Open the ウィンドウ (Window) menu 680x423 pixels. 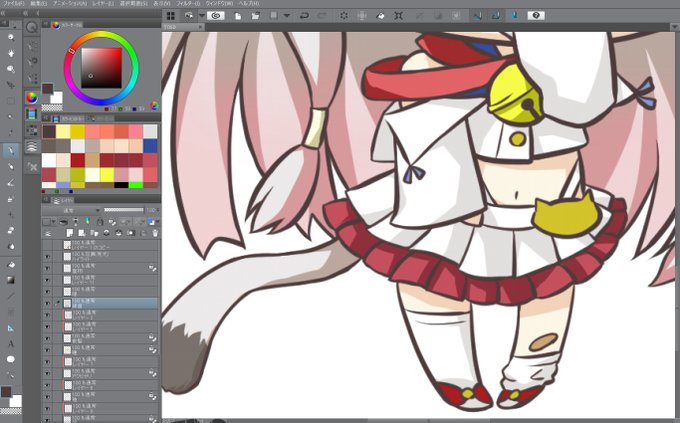pos(219,3)
